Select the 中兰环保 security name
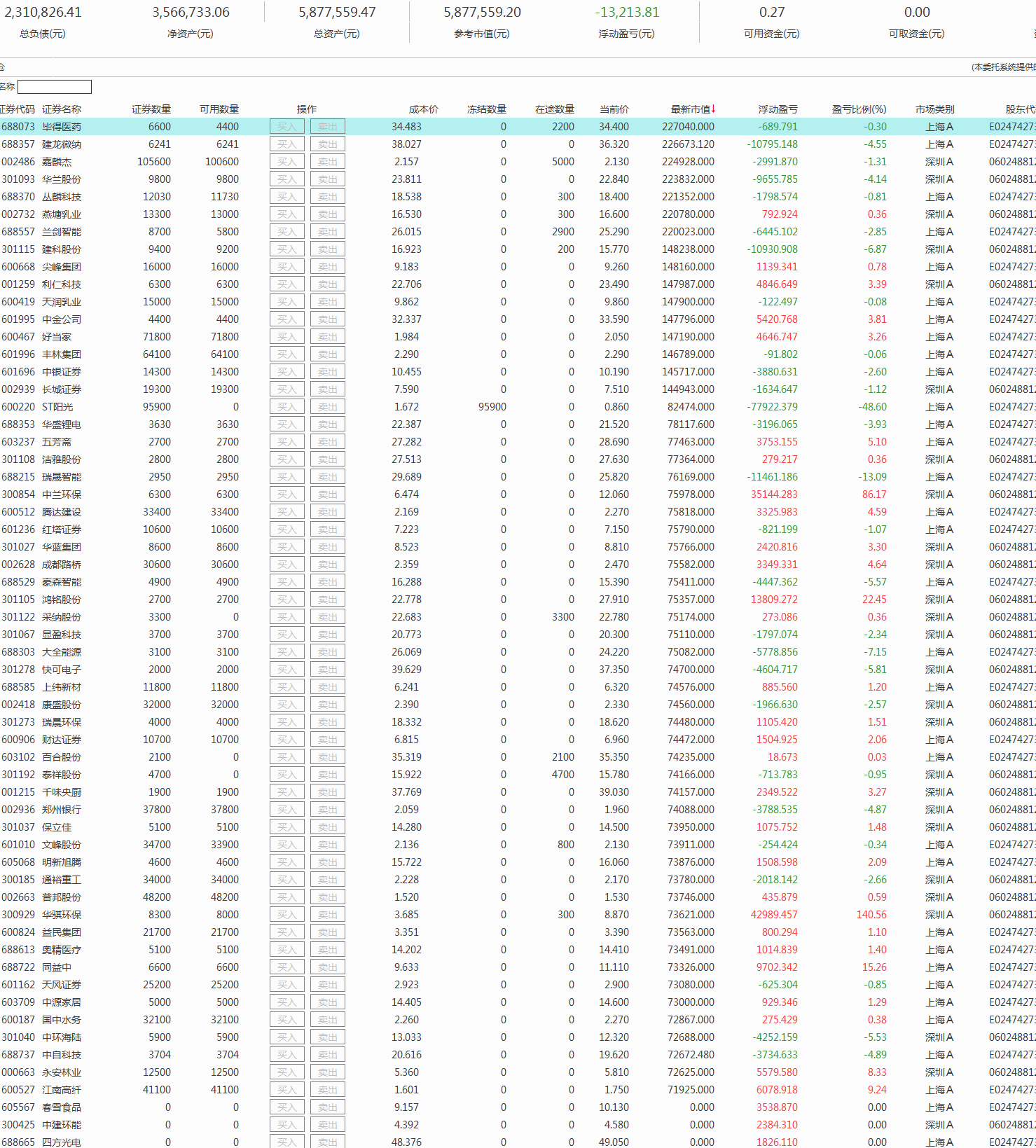 (62, 495)
